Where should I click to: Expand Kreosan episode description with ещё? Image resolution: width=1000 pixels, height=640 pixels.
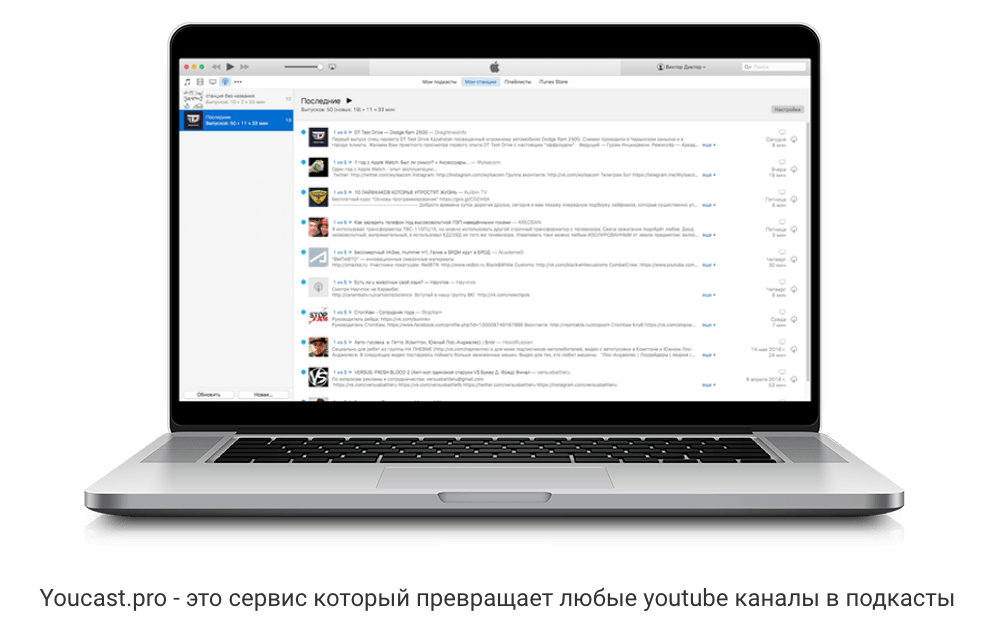pos(709,235)
